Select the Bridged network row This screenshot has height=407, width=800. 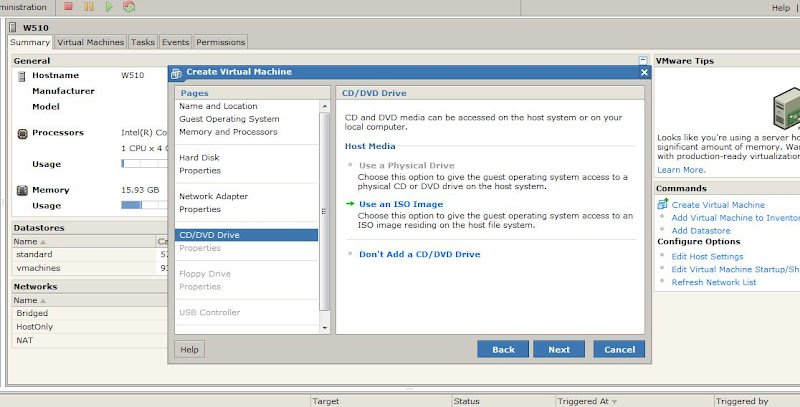pyautogui.click(x=90, y=313)
